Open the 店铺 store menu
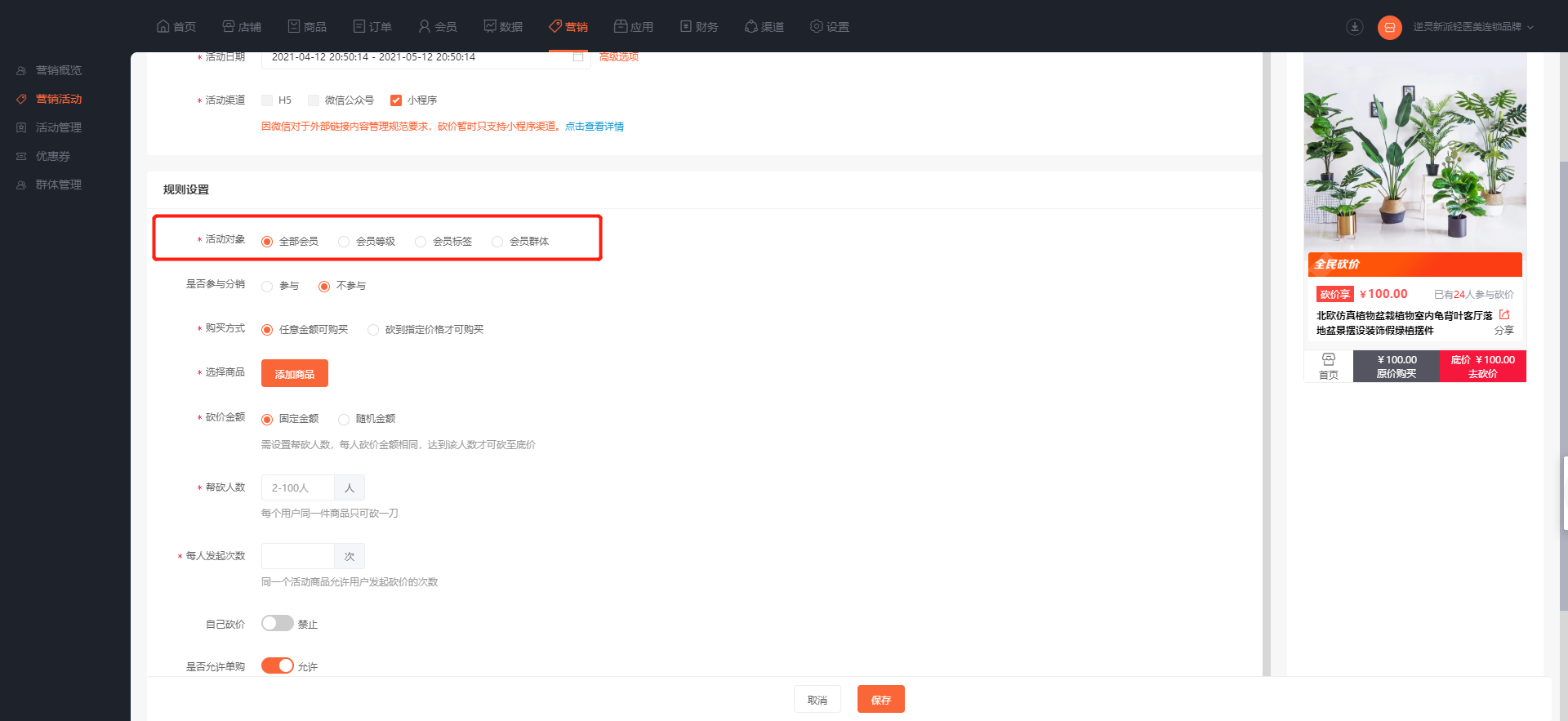 tap(241, 26)
